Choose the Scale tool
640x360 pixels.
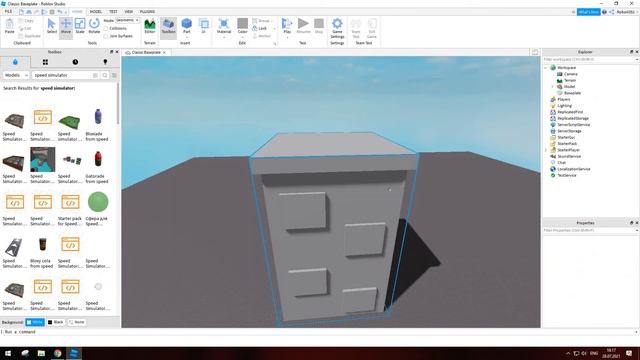tap(80, 26)
